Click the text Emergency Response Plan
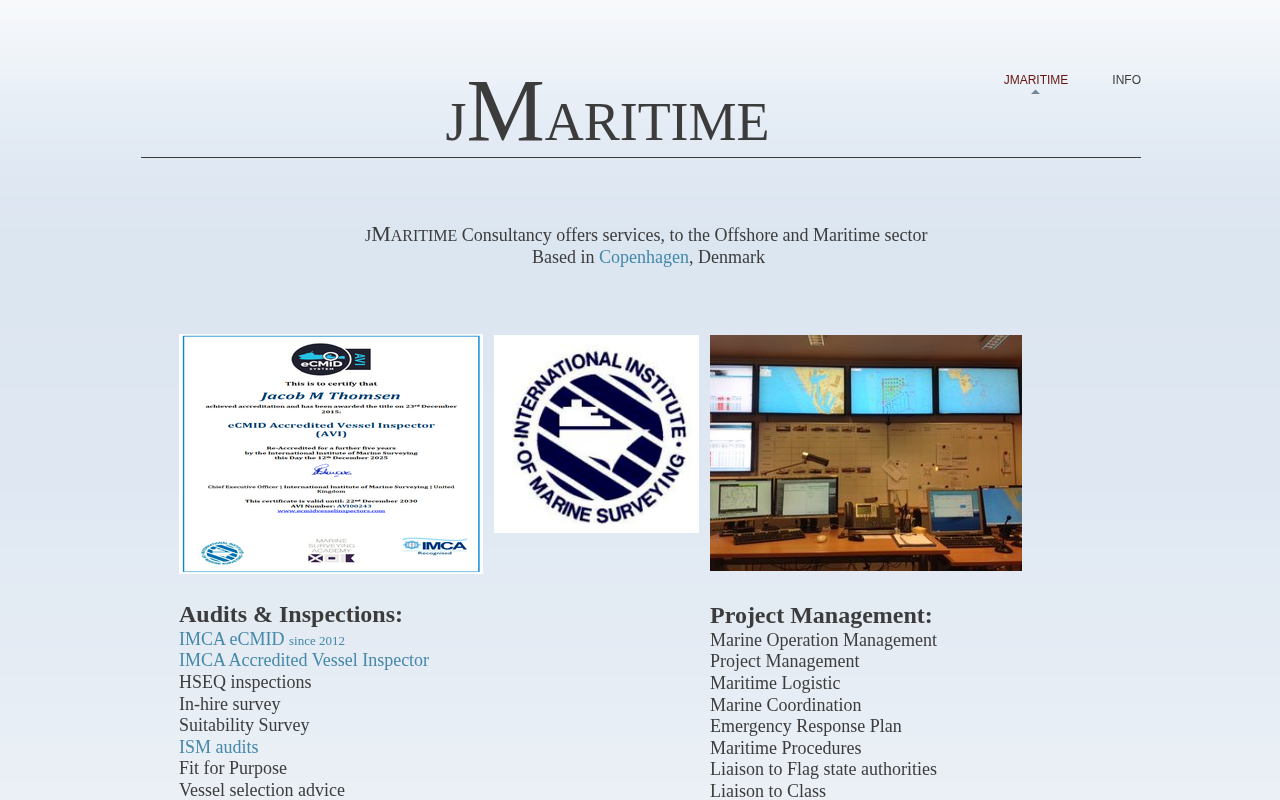The image size is (1280, 800). [806, 726]
